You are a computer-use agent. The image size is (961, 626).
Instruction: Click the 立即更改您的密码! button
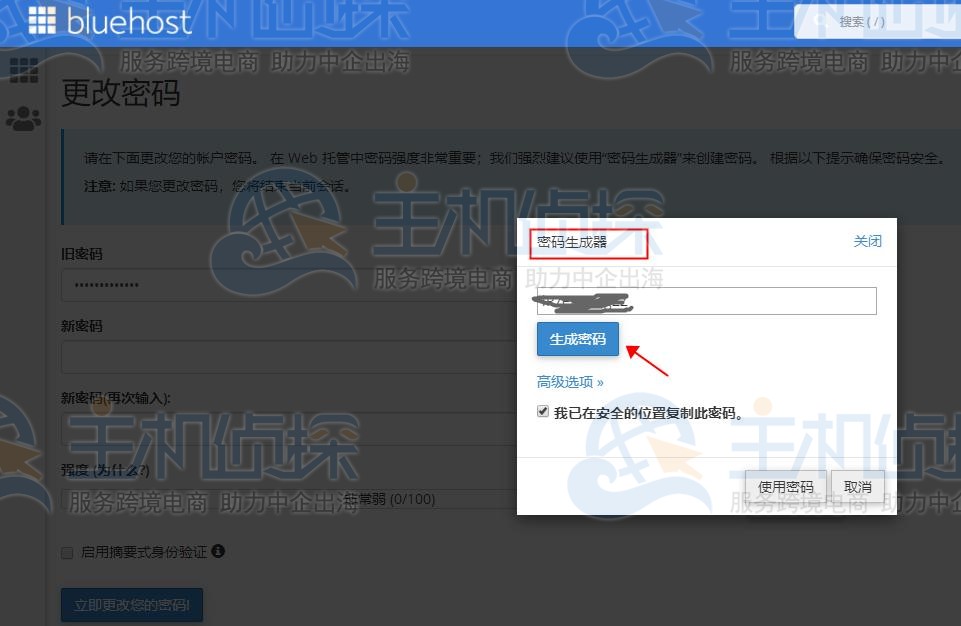[x=131, y=605]
